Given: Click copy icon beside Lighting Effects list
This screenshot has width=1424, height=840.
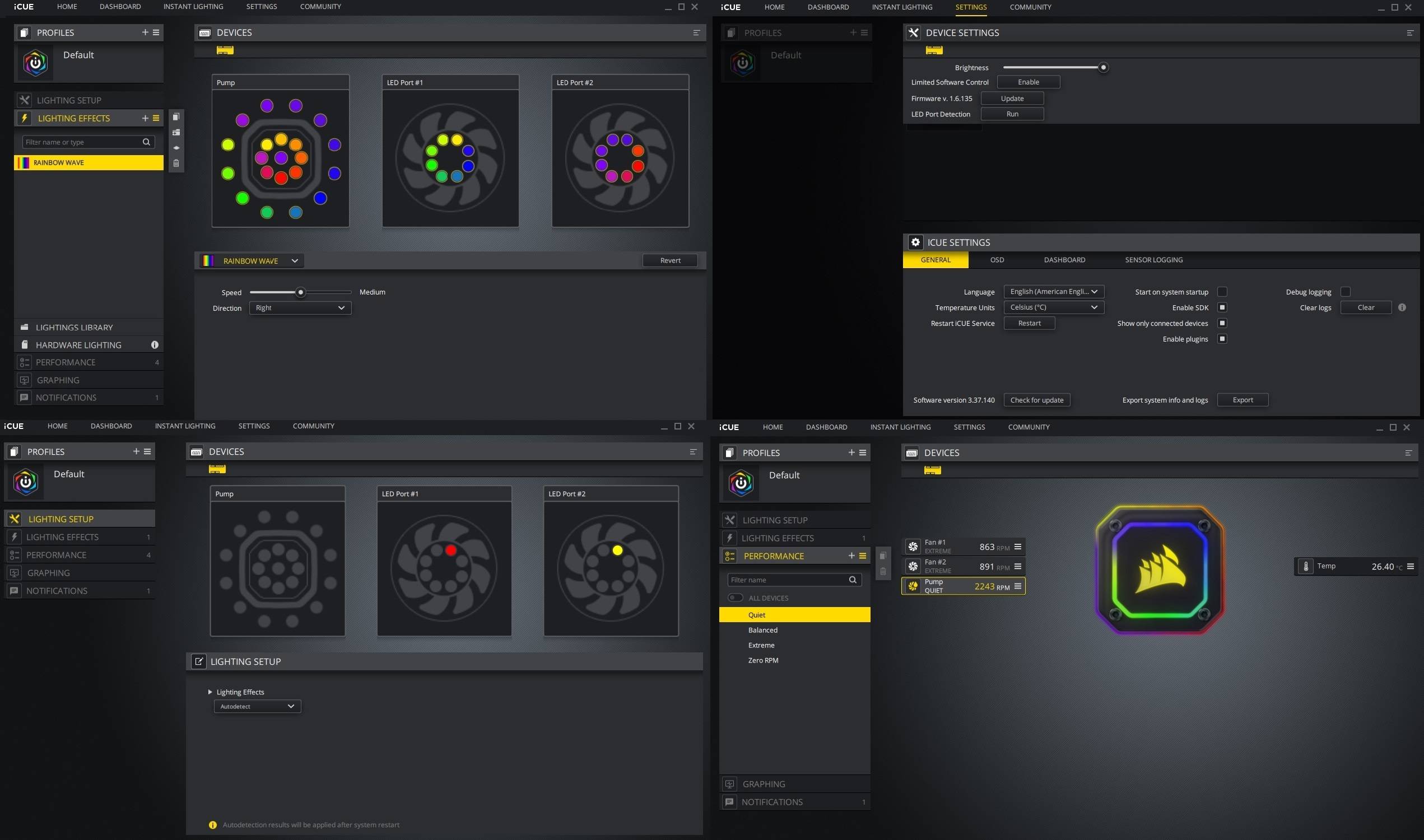Looking at the screenshot, I should click(176, 116).
